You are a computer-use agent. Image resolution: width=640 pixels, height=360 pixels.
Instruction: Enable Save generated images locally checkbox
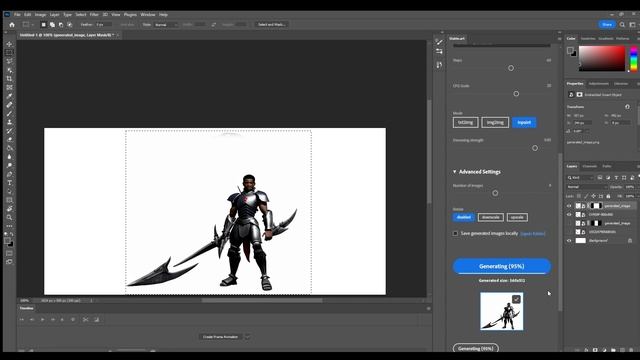pyautogui.click(x=455, y=233)
